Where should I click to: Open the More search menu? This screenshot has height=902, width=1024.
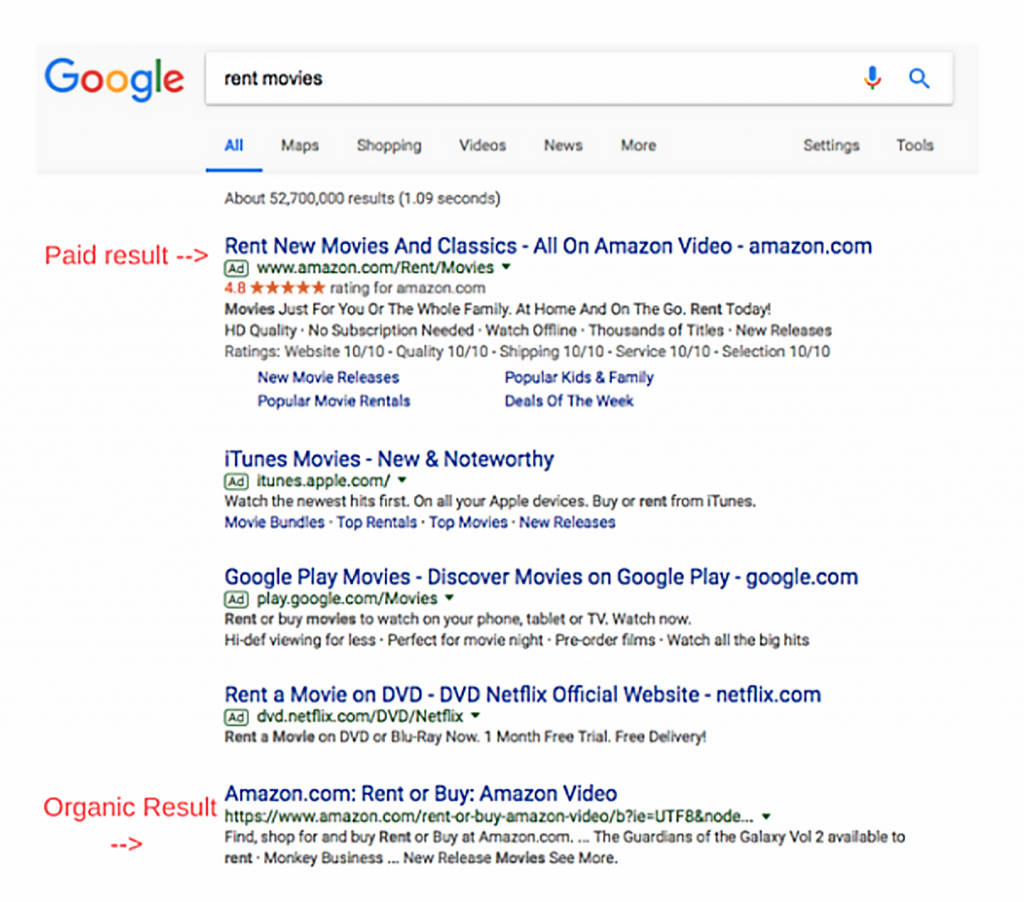click(638, 145)
